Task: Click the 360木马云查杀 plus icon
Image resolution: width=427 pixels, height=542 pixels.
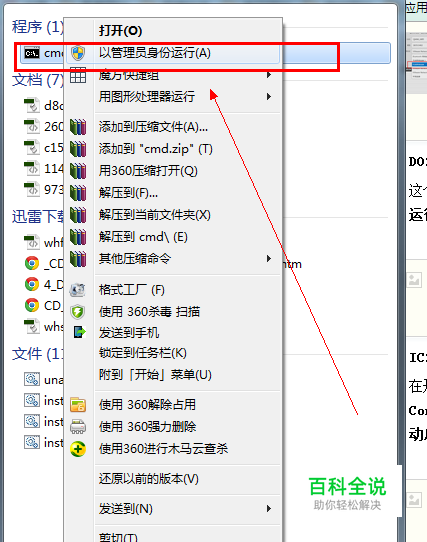Action: (x=78, y=449)
